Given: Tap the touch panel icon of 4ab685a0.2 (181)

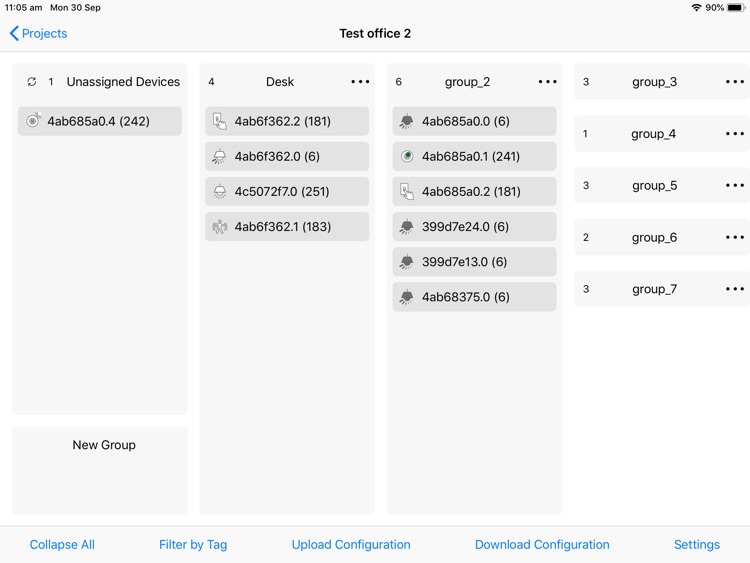Looking at the screenshot, I should coord(407,191).
